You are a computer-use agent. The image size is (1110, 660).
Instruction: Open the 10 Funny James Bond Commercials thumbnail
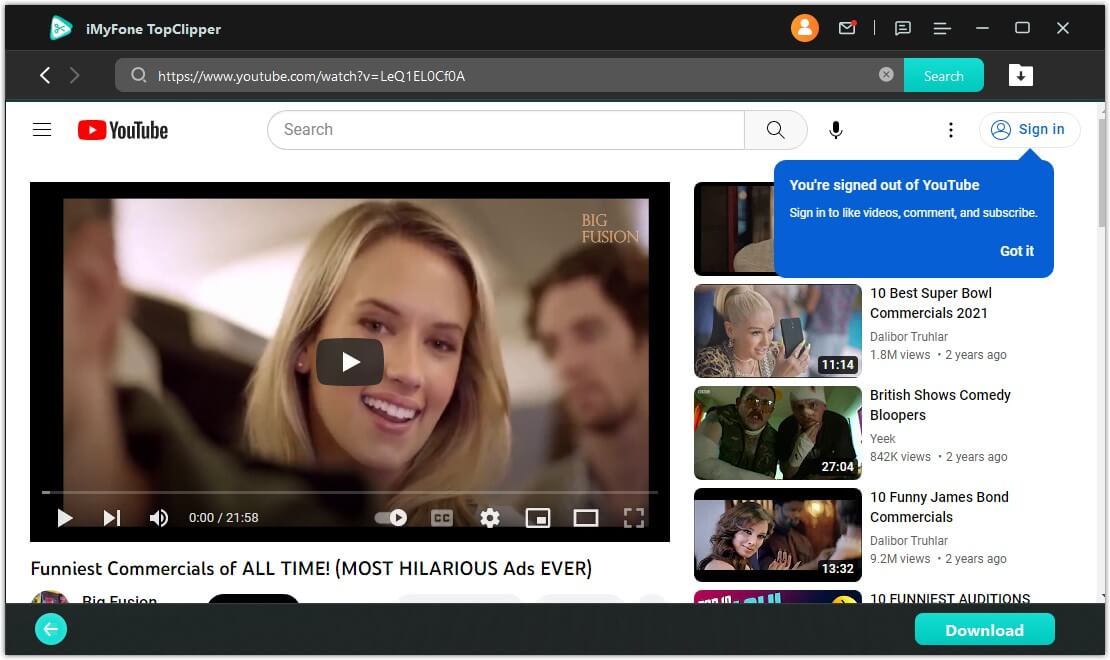tap(777, 535)
